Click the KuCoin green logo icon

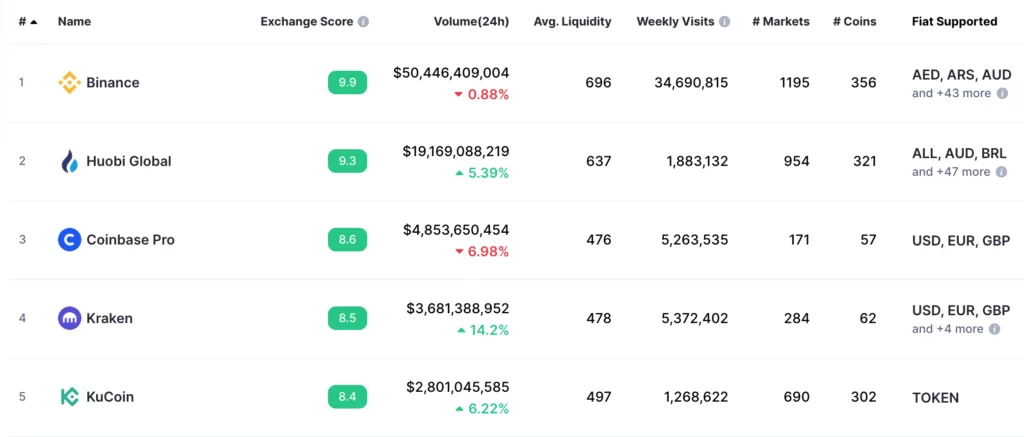pyautogui.click(x=69, y=397)
